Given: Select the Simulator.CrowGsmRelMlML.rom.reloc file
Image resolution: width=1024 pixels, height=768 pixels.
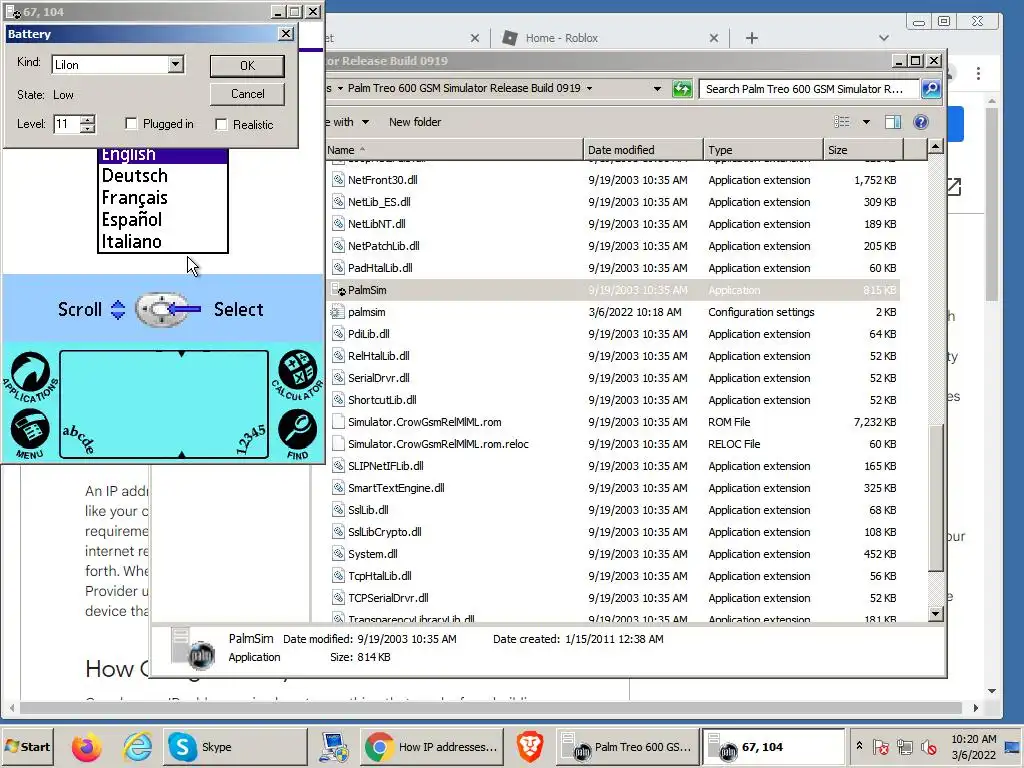Looking at the screenshot, I should [615, 444].
